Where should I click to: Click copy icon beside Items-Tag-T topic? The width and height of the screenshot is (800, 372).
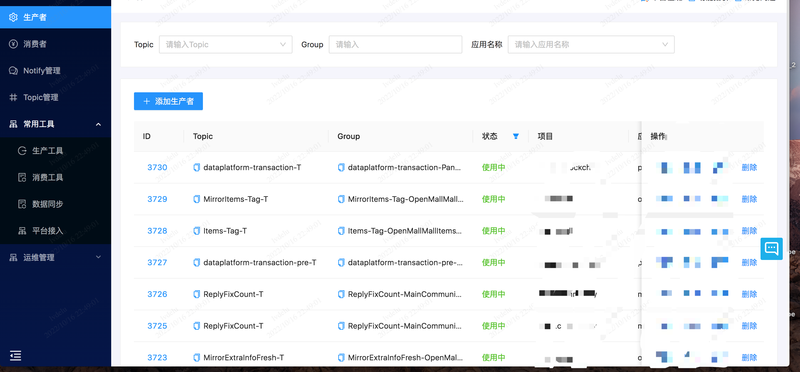[196, 231]
